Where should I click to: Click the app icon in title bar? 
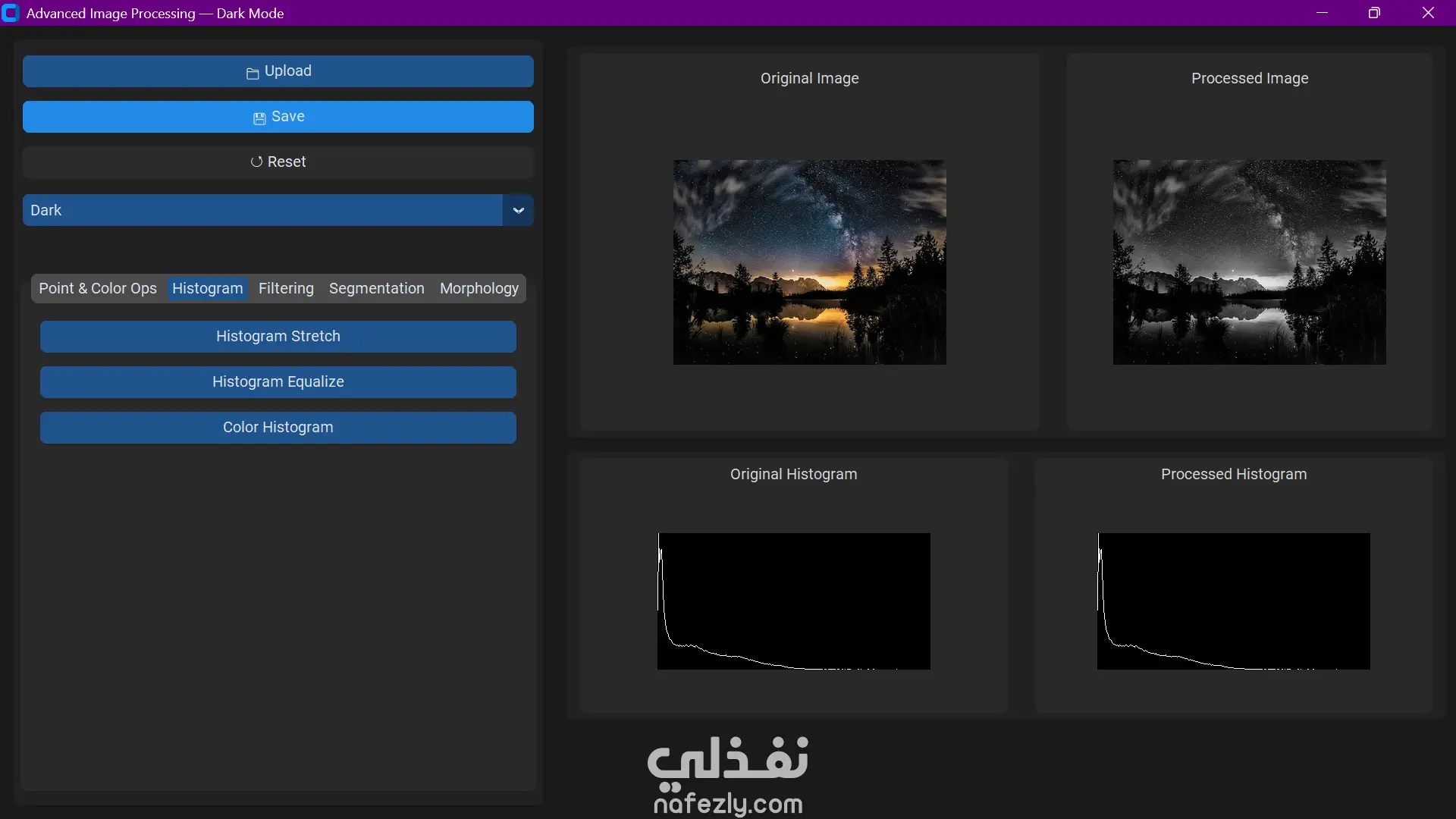[x=11, y=13]
